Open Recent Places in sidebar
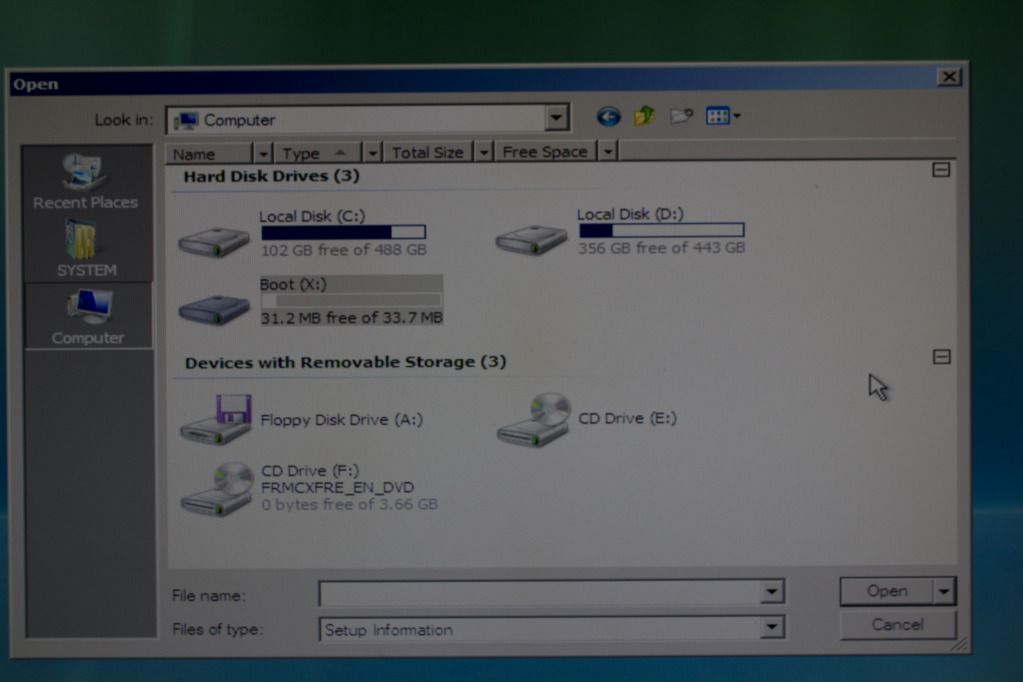Image resolution: width=1023 pixels, height=682 pixels. 85,182
